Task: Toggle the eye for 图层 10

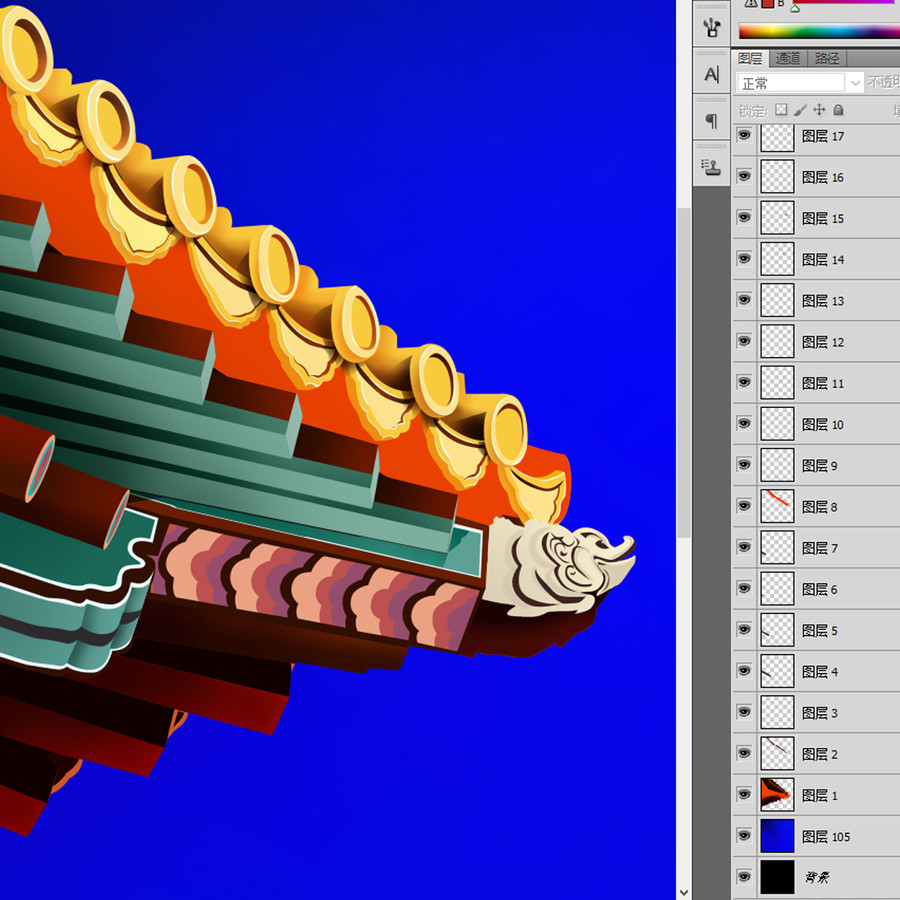Action: 744,424
